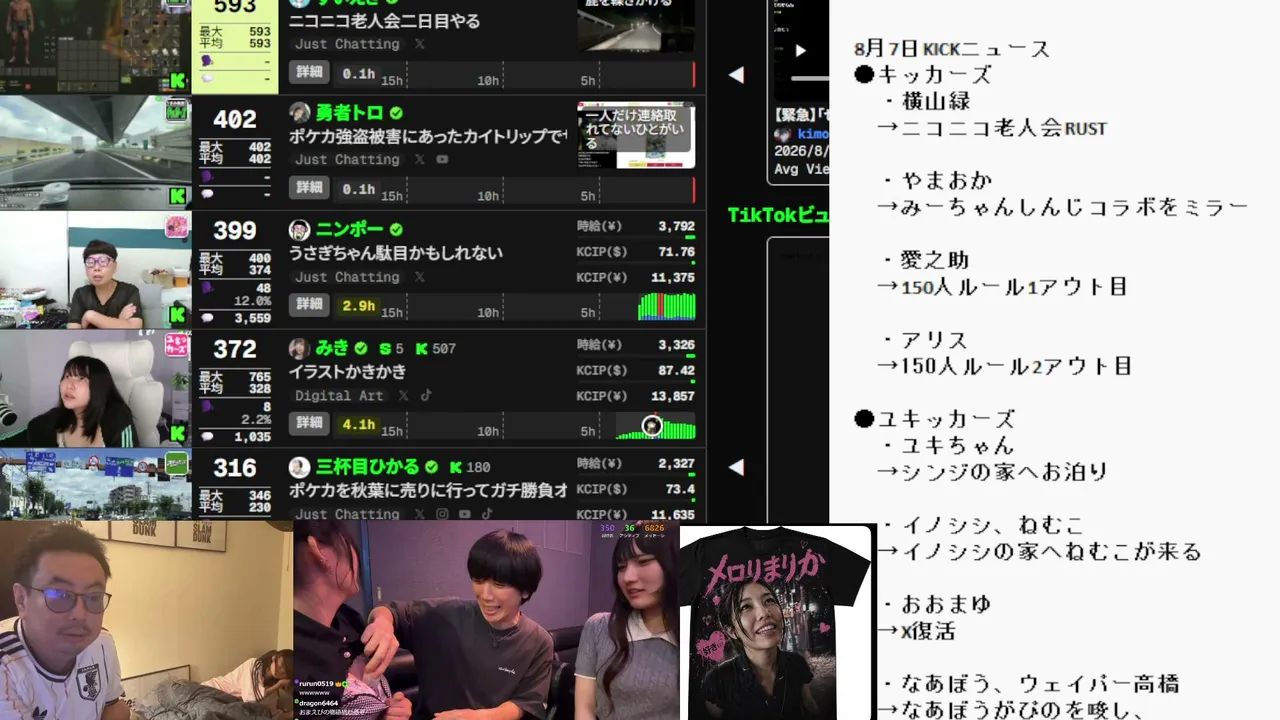Click the verified badge next to みき
Screen dimensions: 1280x720
362,348
